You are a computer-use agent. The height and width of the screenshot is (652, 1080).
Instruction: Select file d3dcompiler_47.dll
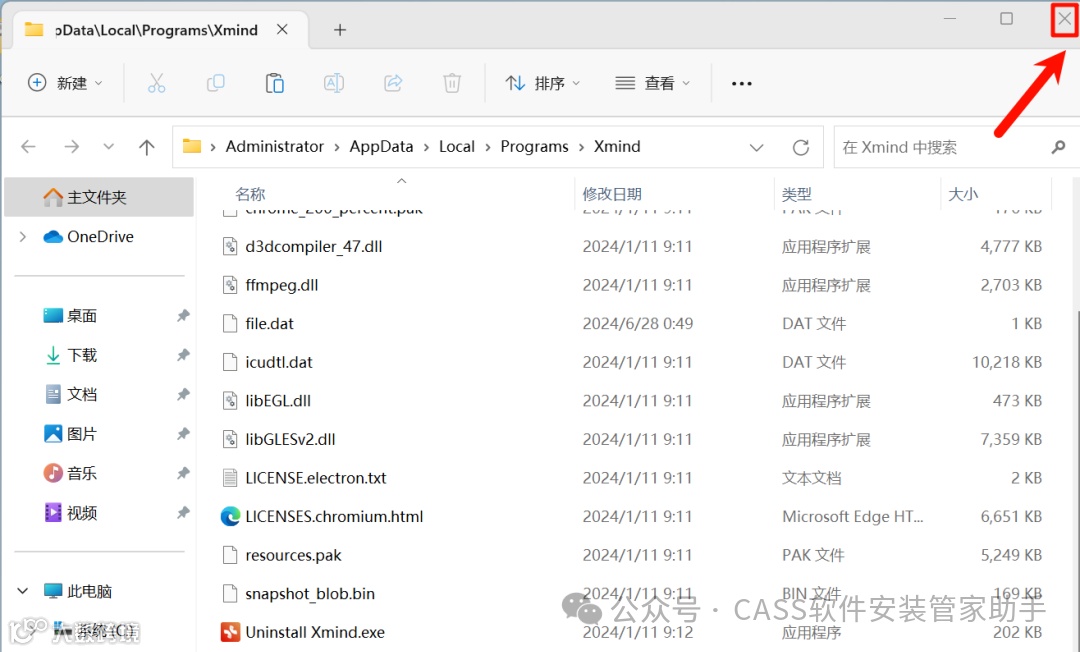(313, 246)
